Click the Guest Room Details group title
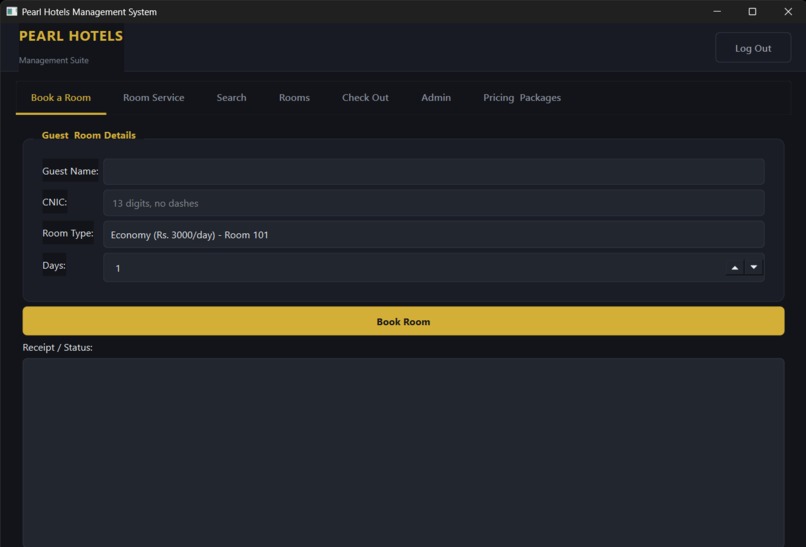This screenshot has height=547, width=806. point(88,135)
